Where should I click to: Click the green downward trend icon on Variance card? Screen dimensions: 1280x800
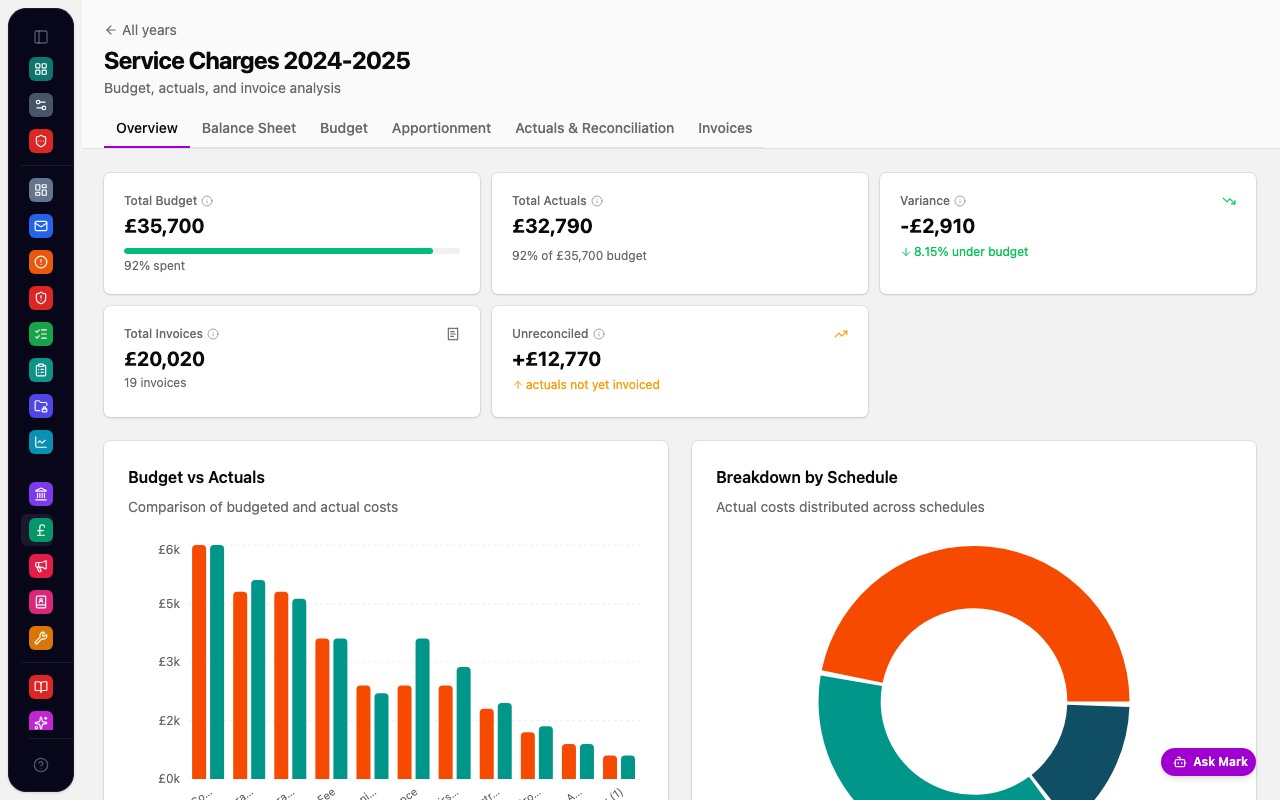(x=1229, y=201)
